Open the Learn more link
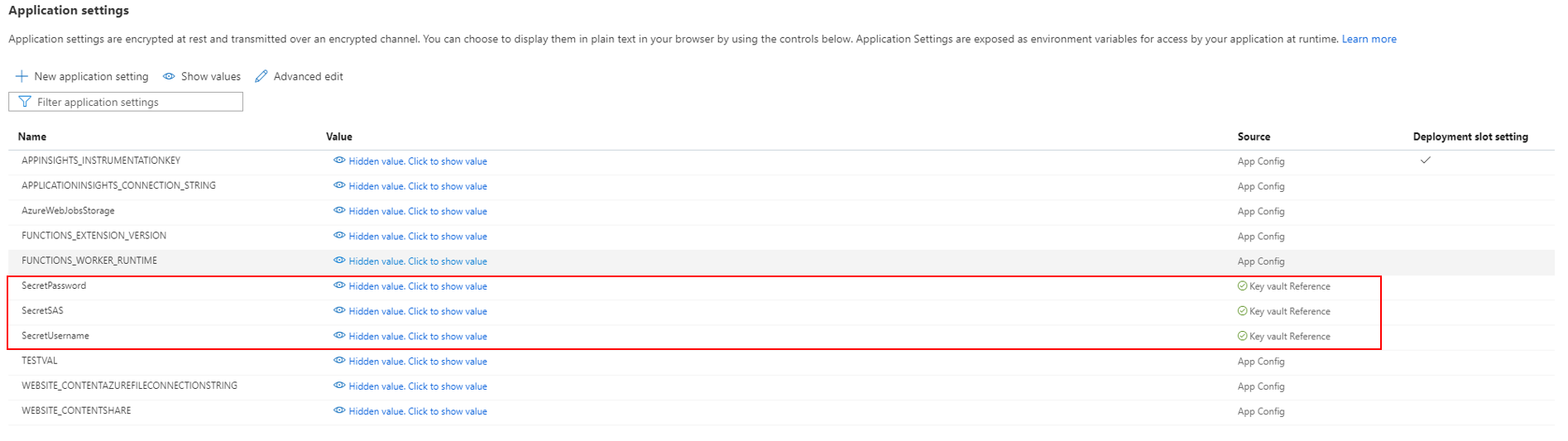The width and height of the screenshot is (1568, 441). pyautogui.click(x=1369, y=39)
